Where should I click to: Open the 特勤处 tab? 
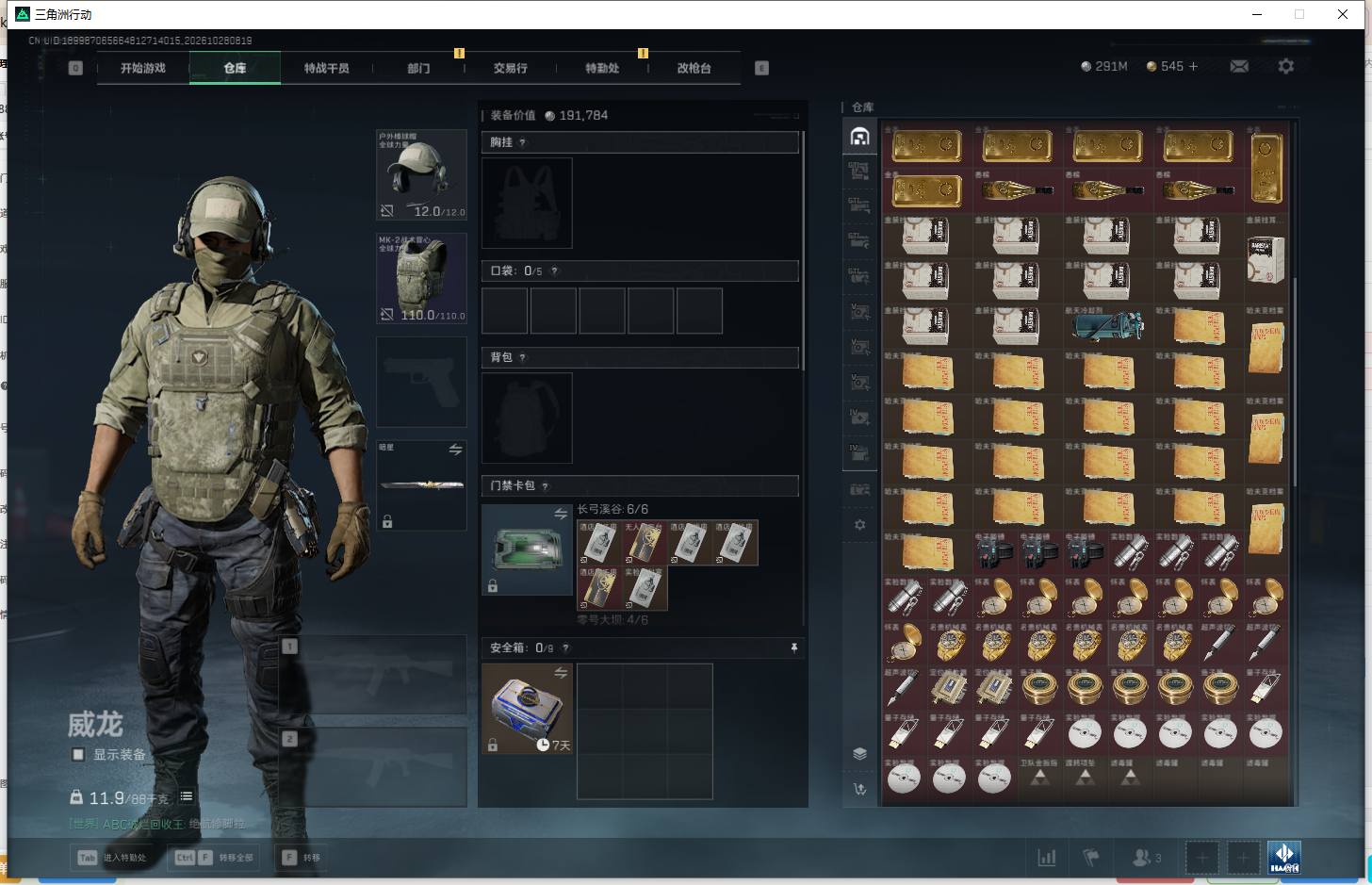click(x=602, y=68)
